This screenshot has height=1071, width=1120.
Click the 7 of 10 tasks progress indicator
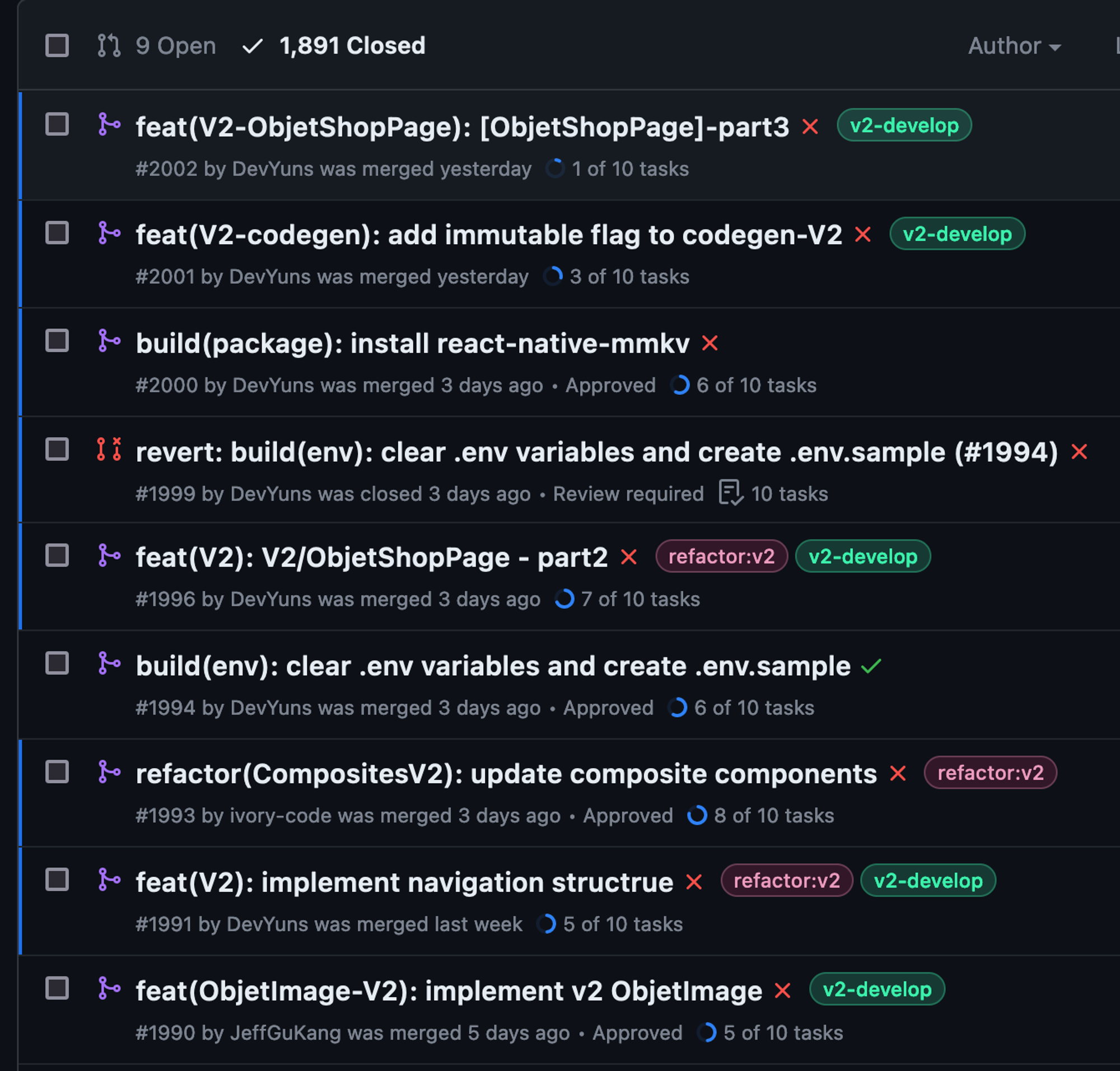pos(628,599)
